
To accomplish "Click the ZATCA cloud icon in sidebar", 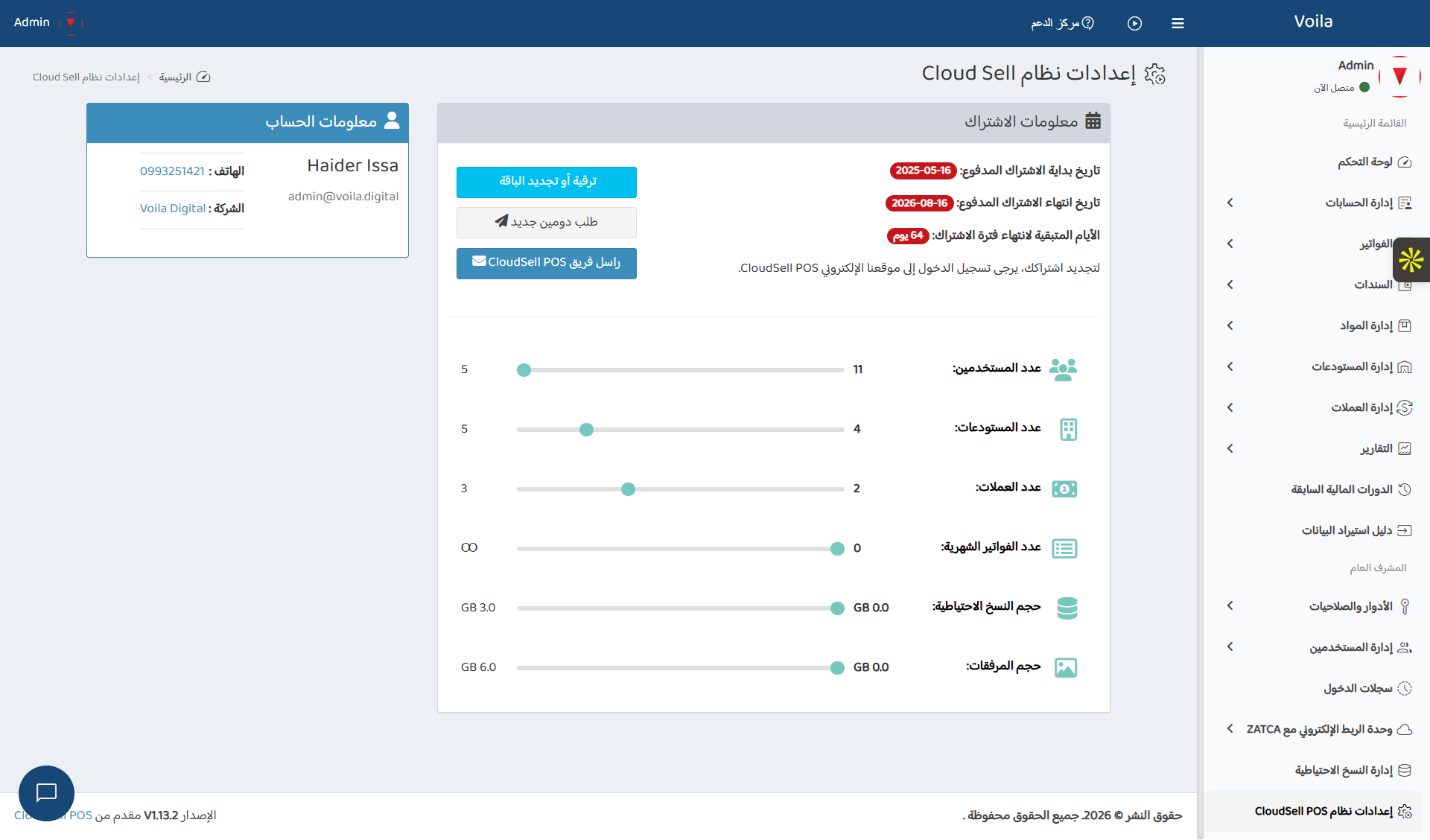I will 1405,730.
